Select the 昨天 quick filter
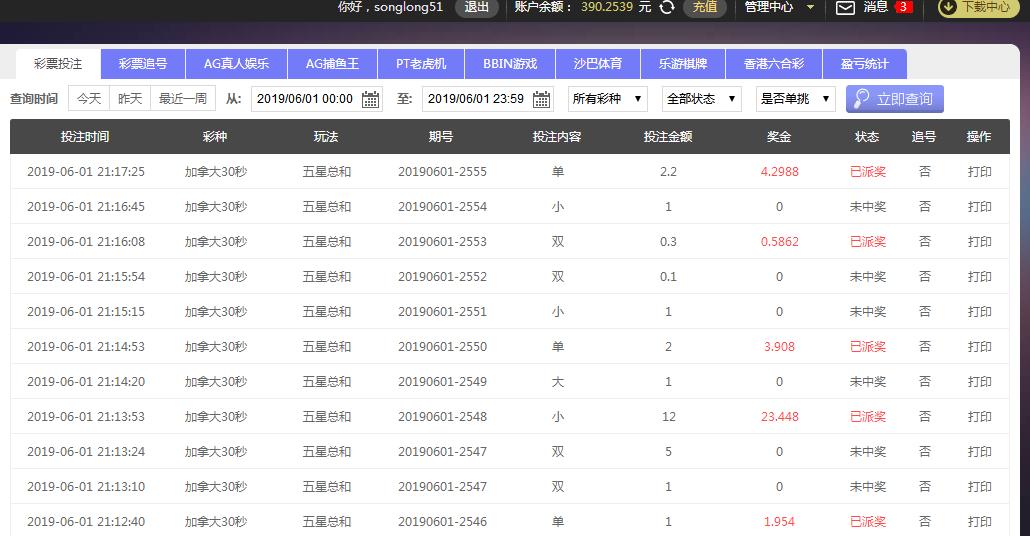The image size is (1030, 536). 130,99
